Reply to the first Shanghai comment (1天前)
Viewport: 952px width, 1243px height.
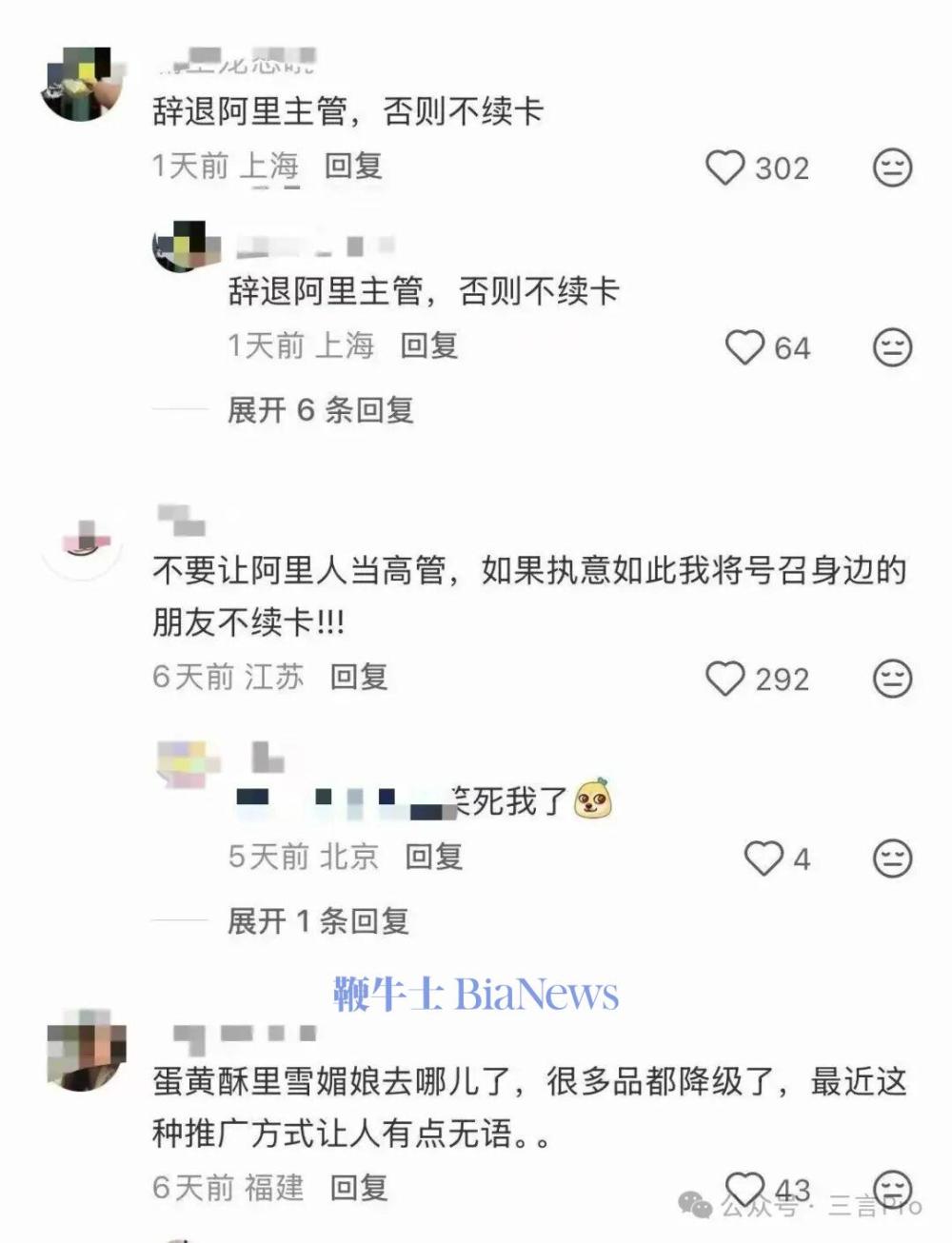(353, 167)
